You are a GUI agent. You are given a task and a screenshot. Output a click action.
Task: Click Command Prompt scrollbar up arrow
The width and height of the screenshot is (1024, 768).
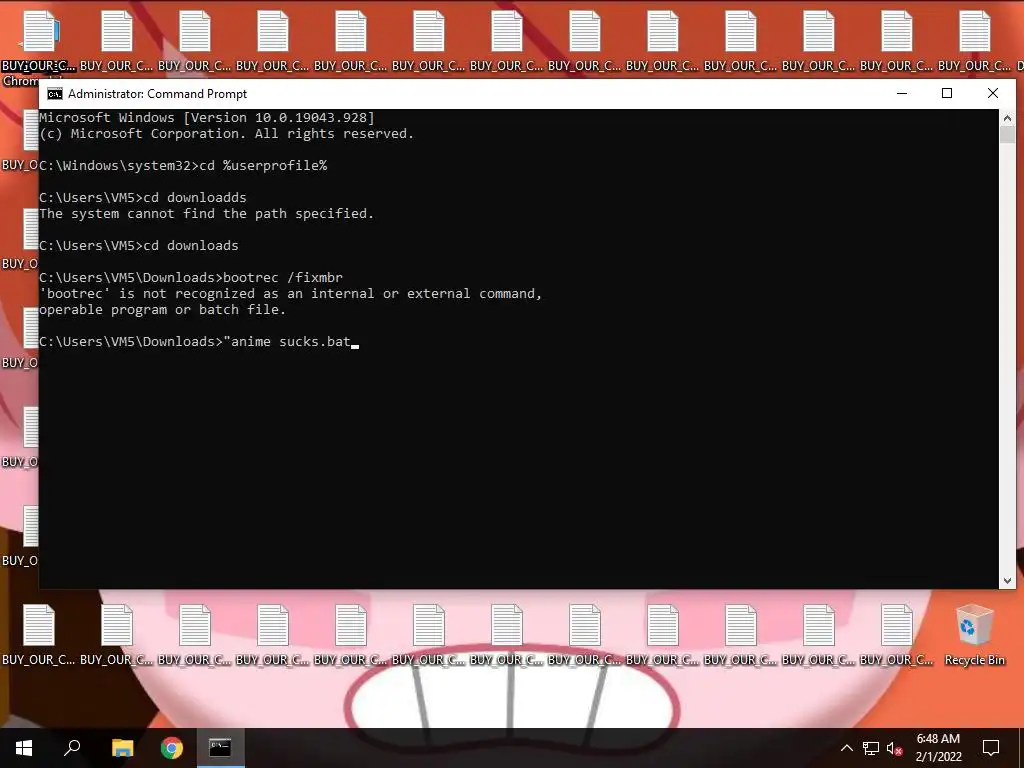[x=1007, y=118]
